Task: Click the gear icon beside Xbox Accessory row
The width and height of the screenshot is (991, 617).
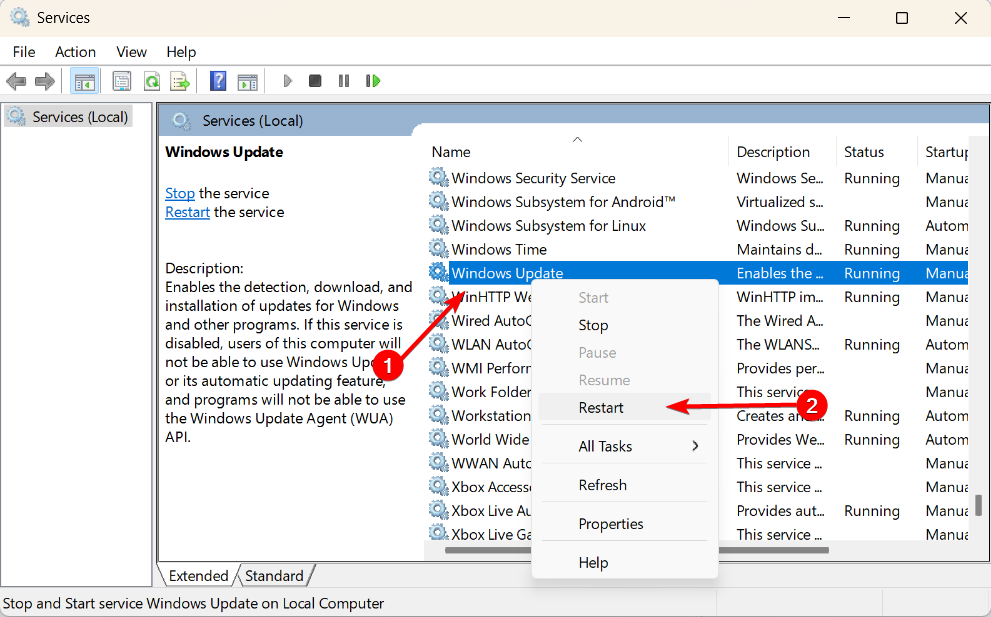Action: [438, 487]
